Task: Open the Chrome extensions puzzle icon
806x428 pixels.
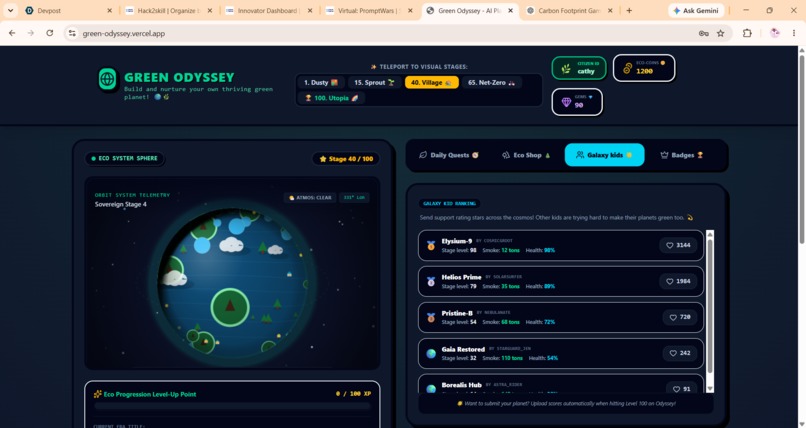Action: coord(747,33)
